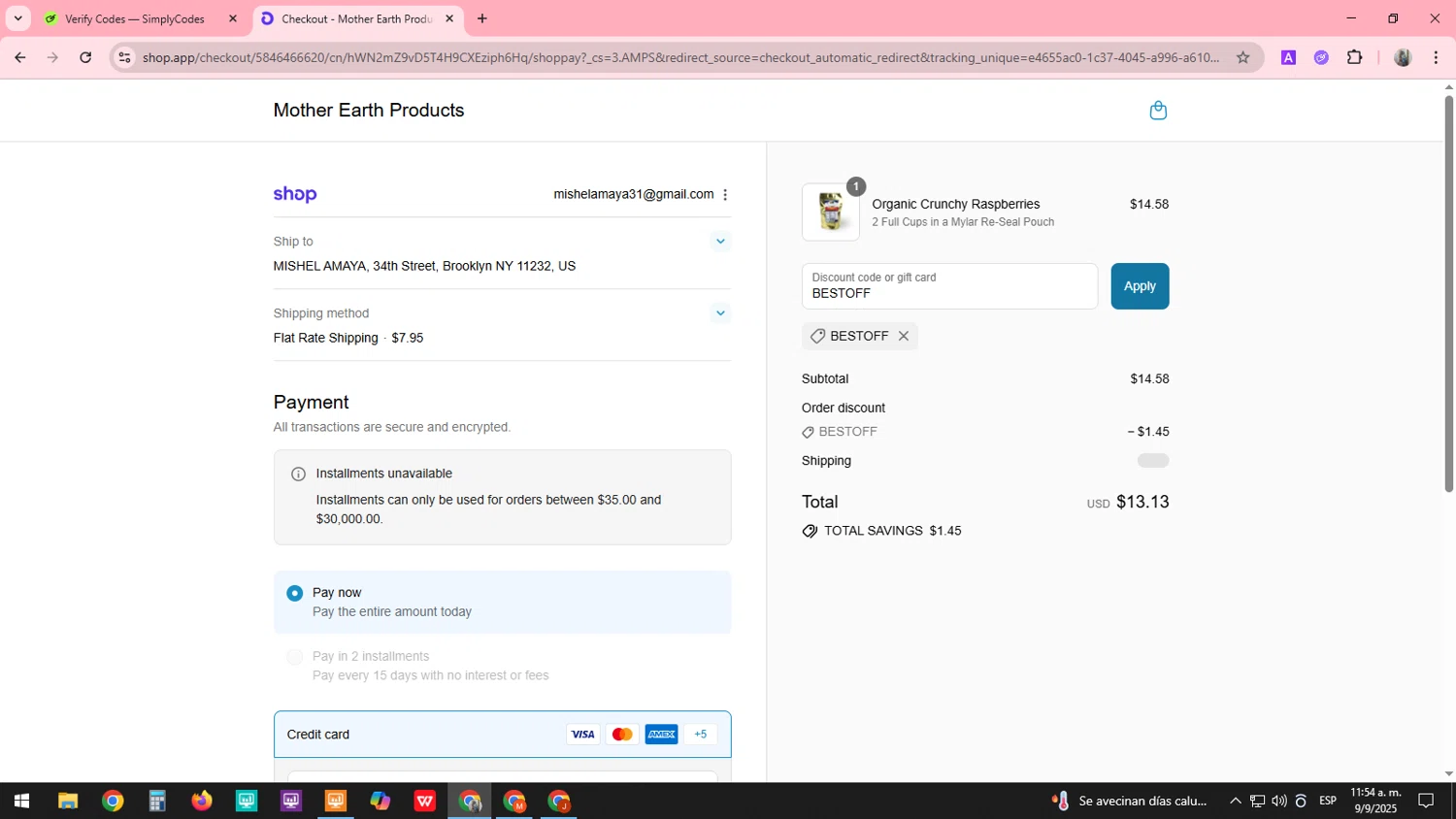Open Firefox from the taskbar
This screenshot has width=1456, height=819.
202,802
